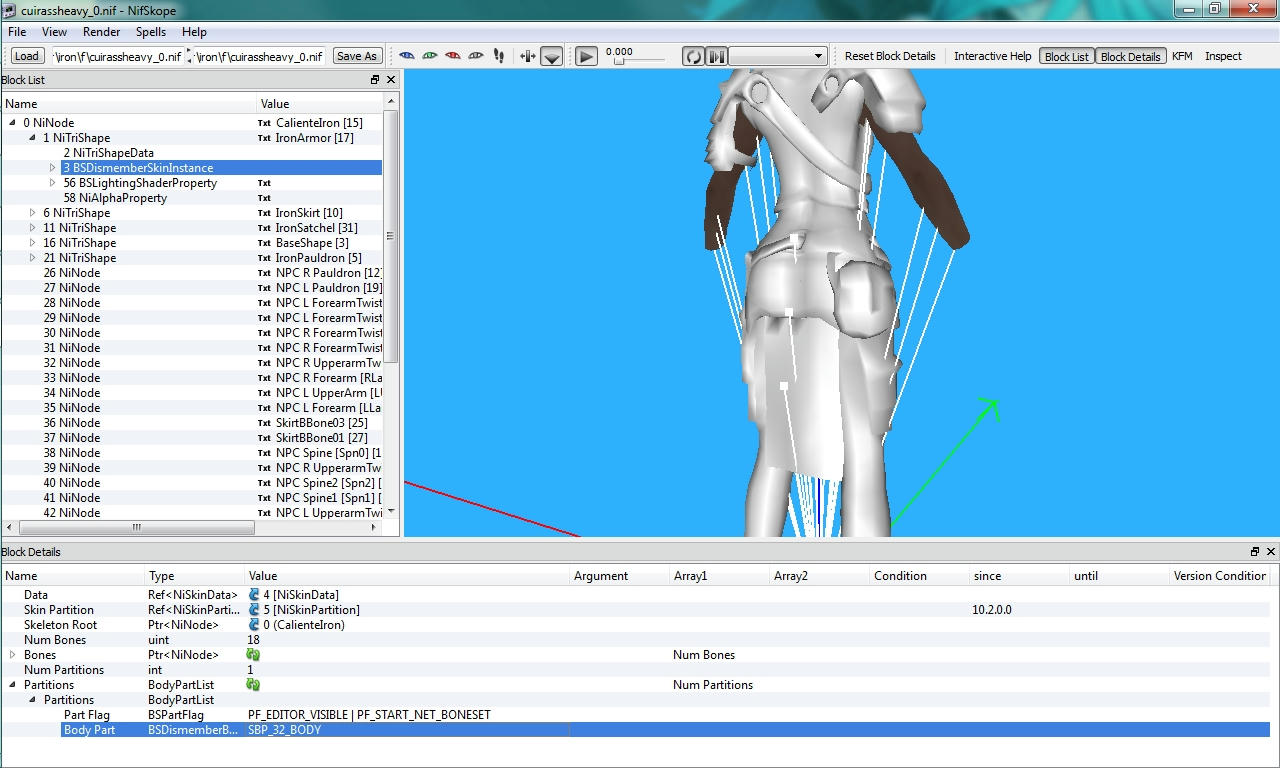Click the save file path field

tap(259, 56)
